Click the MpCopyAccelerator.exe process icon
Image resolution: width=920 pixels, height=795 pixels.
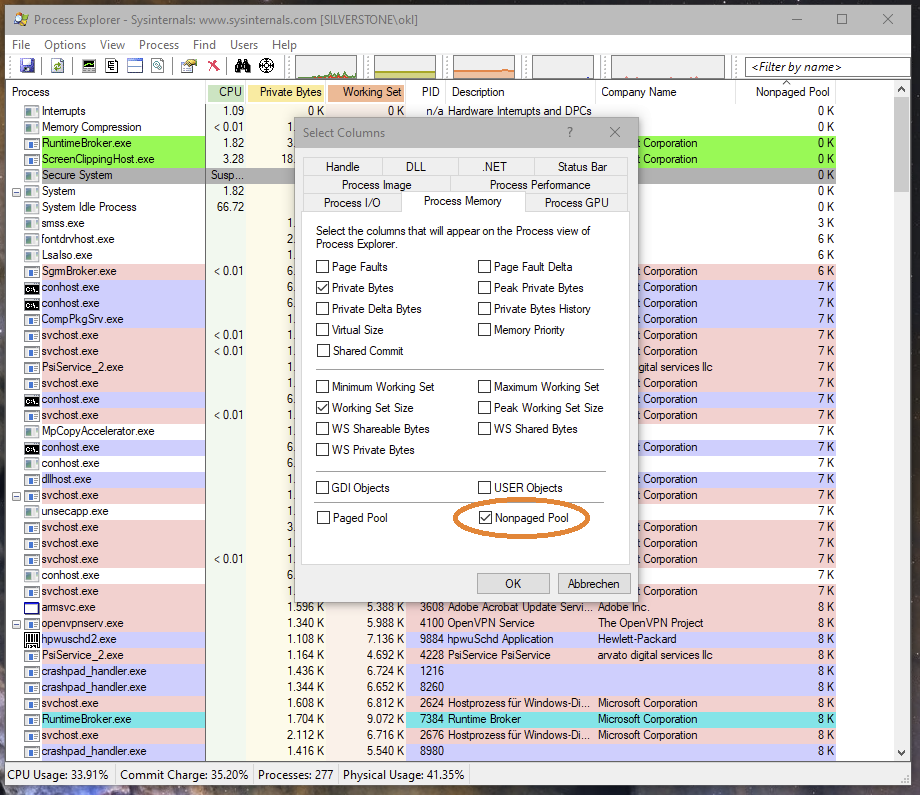click(32, 432)
